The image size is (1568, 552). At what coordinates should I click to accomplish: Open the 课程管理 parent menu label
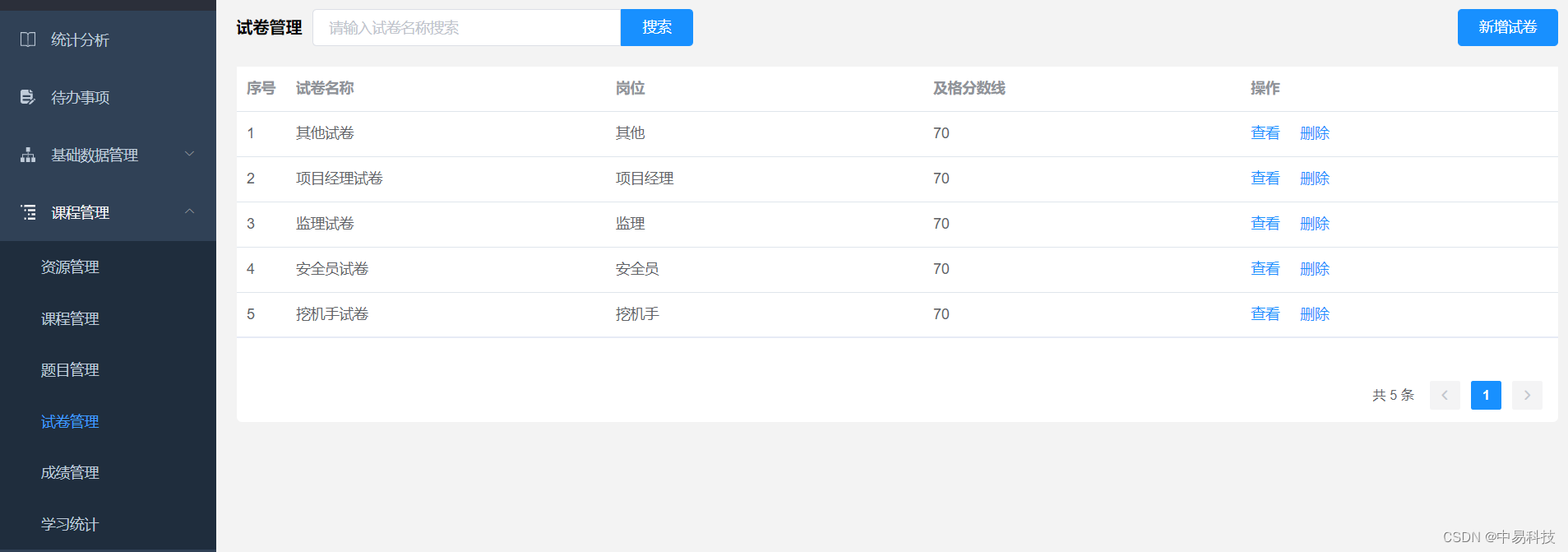click(80, 212)
